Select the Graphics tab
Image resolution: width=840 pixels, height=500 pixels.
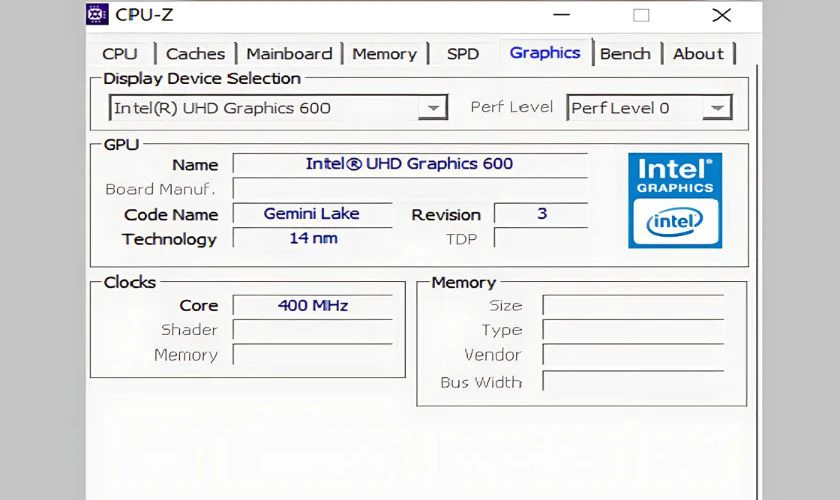545,53
